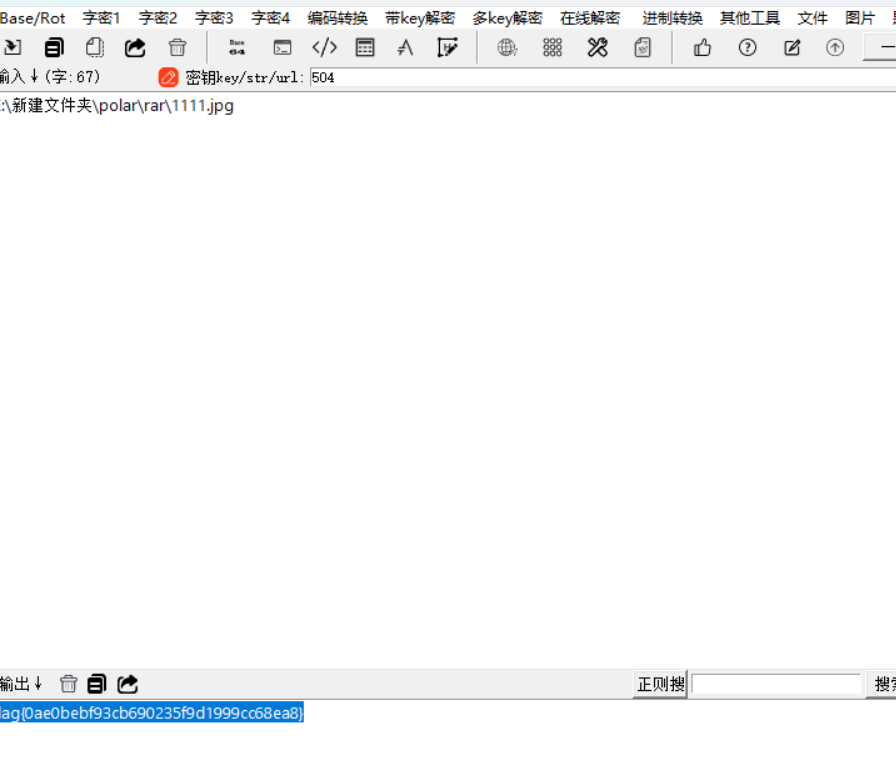Click the red eraser icon beside key field
The width and height of the screenshot is (896, 760).
click(169, 77)
